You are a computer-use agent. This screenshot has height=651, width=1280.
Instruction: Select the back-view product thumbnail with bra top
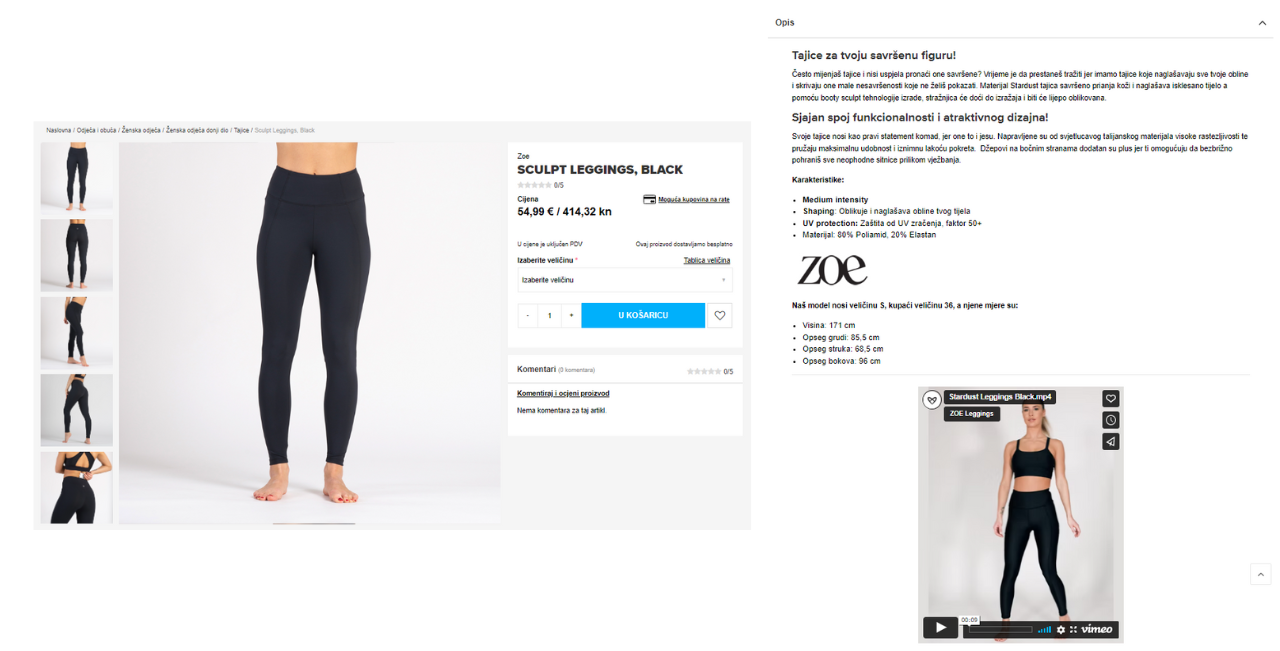tap(76, 487)
